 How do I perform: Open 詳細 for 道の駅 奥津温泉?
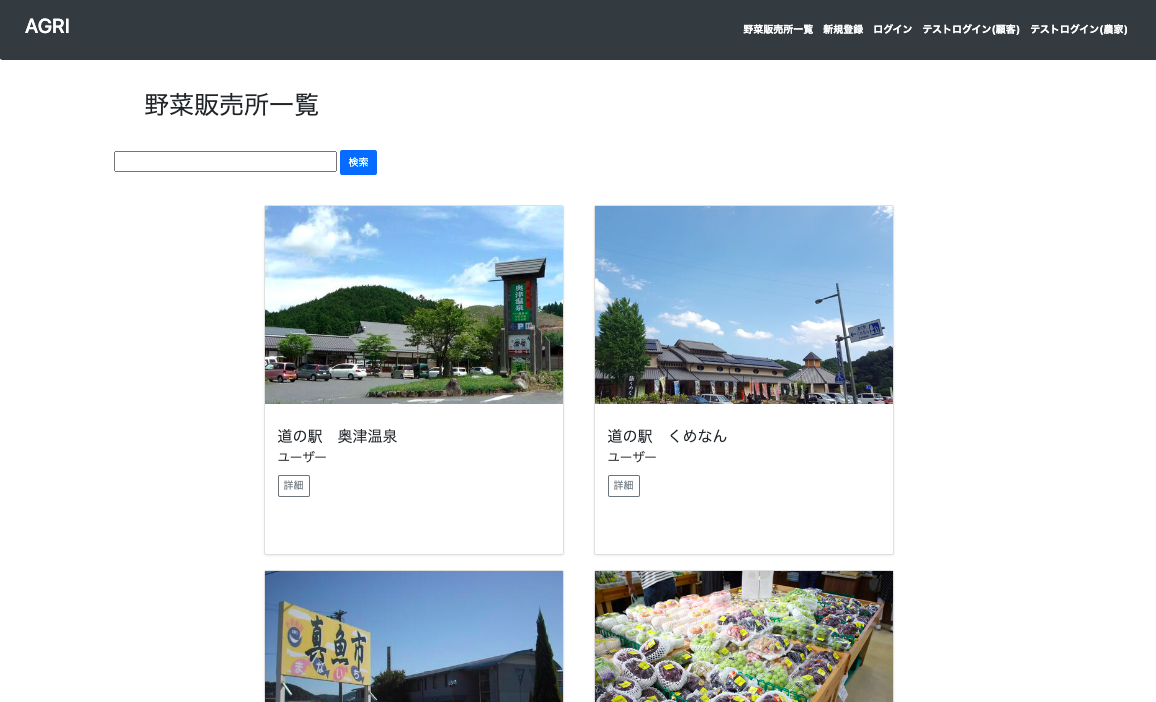pyautogui.click(x=293, y=485)
